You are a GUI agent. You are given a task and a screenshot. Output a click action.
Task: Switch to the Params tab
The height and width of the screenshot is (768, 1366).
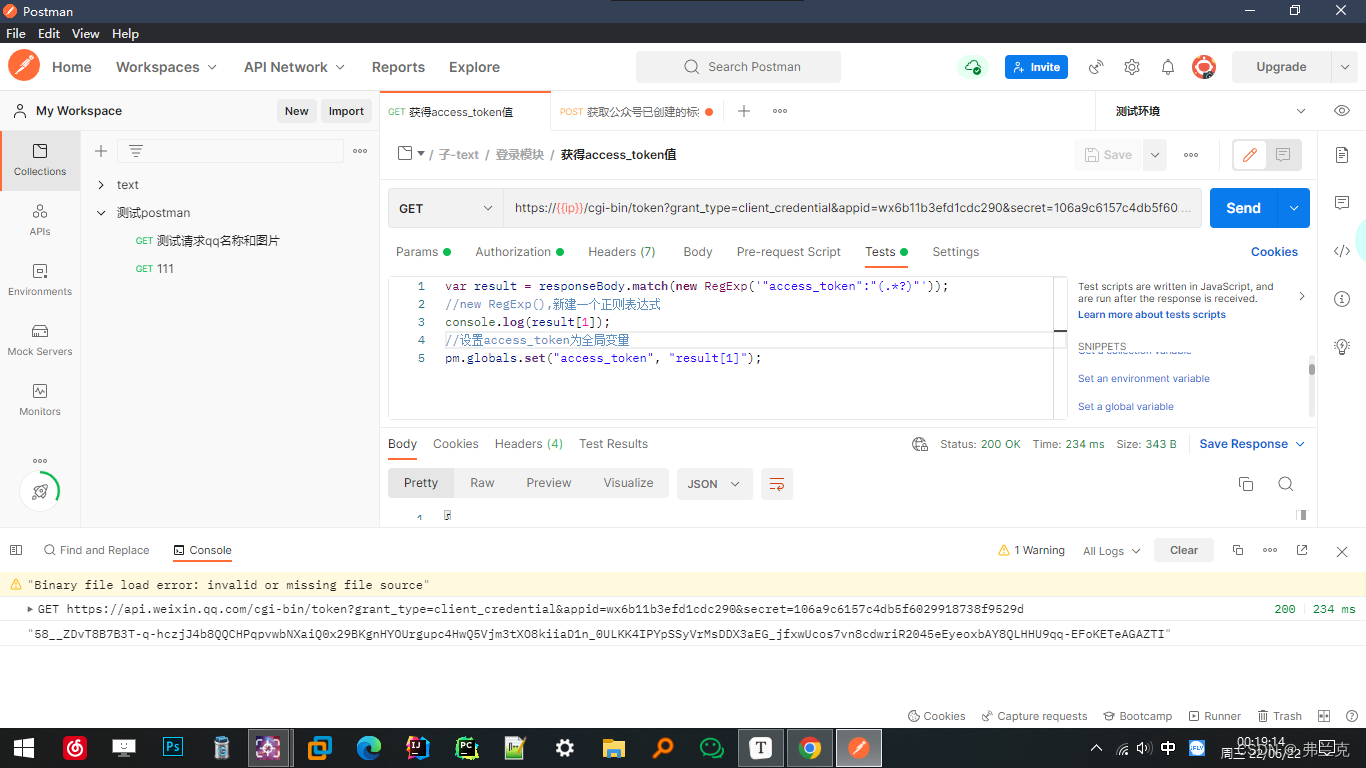(x=423, y=252)
